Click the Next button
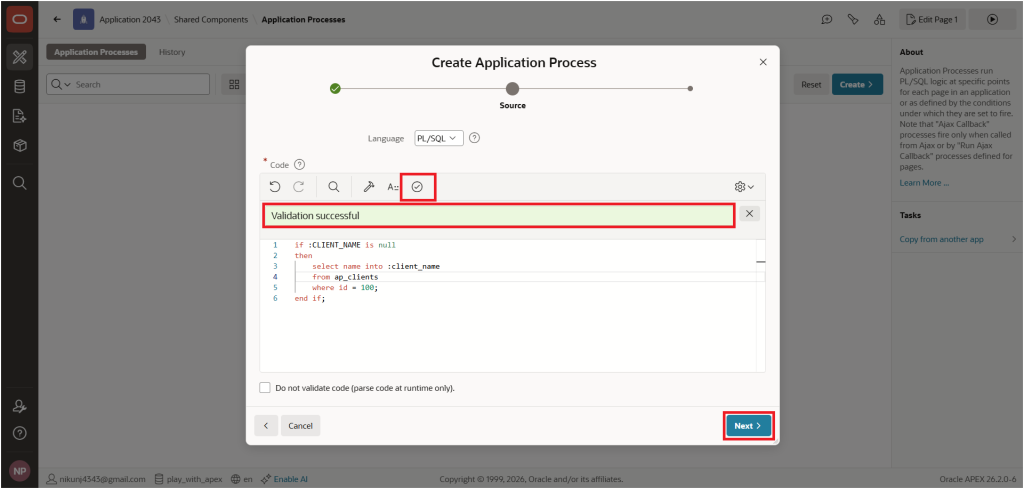The height and width of the screenshot is (489, 1024). [748, 426]
